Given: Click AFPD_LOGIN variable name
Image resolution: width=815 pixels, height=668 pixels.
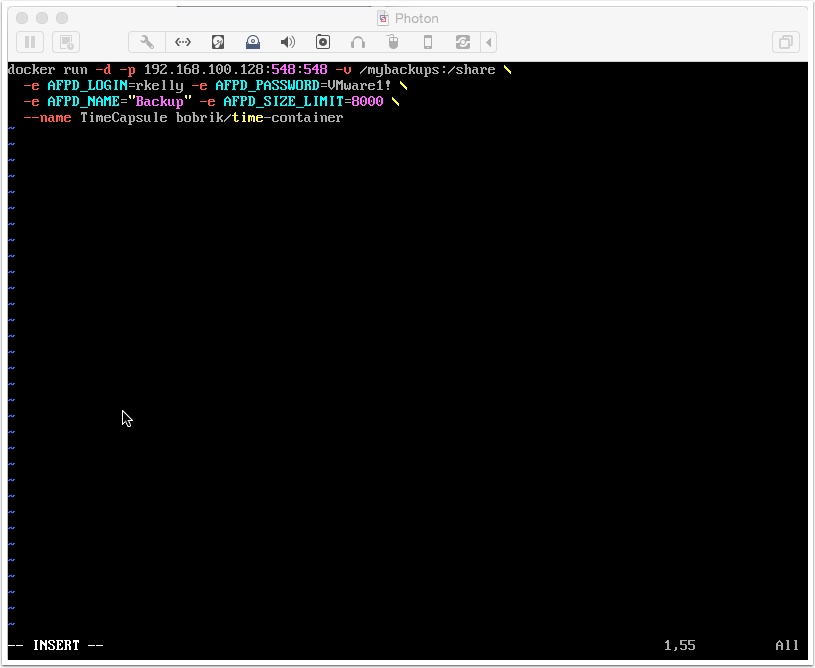Looking at the screenshot, I should click(87, 86).
